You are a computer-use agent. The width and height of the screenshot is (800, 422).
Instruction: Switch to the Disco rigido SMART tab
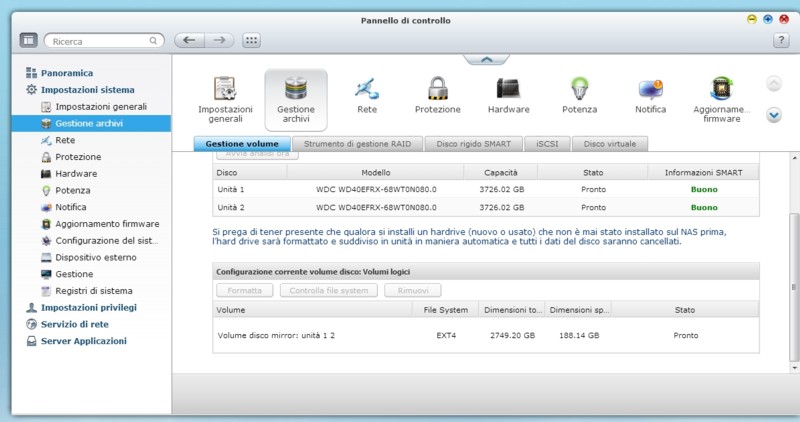click(476, 144)
